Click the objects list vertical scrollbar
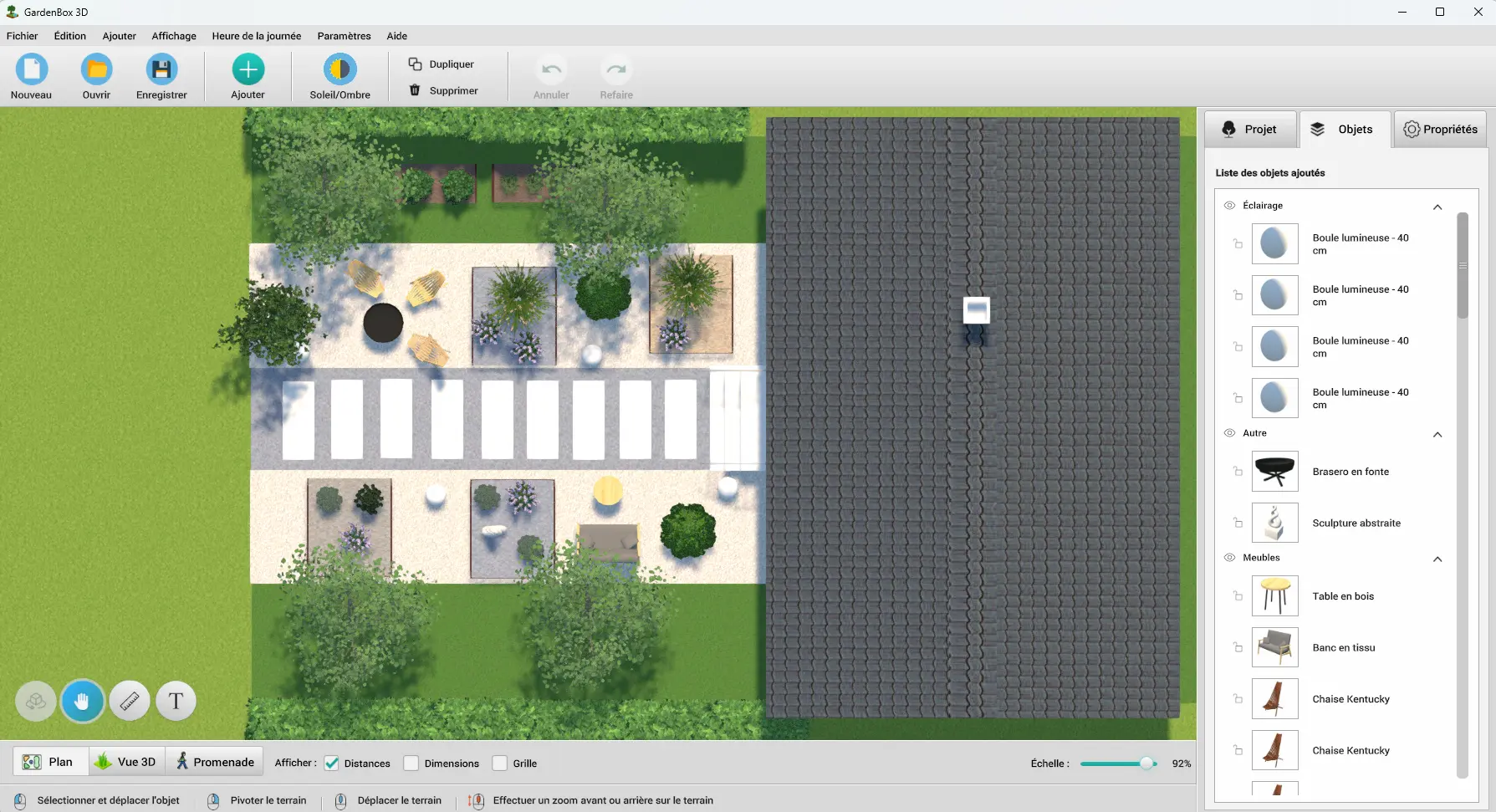Viewport: 1496px width, 812px height. click(x=1463, y=265)
